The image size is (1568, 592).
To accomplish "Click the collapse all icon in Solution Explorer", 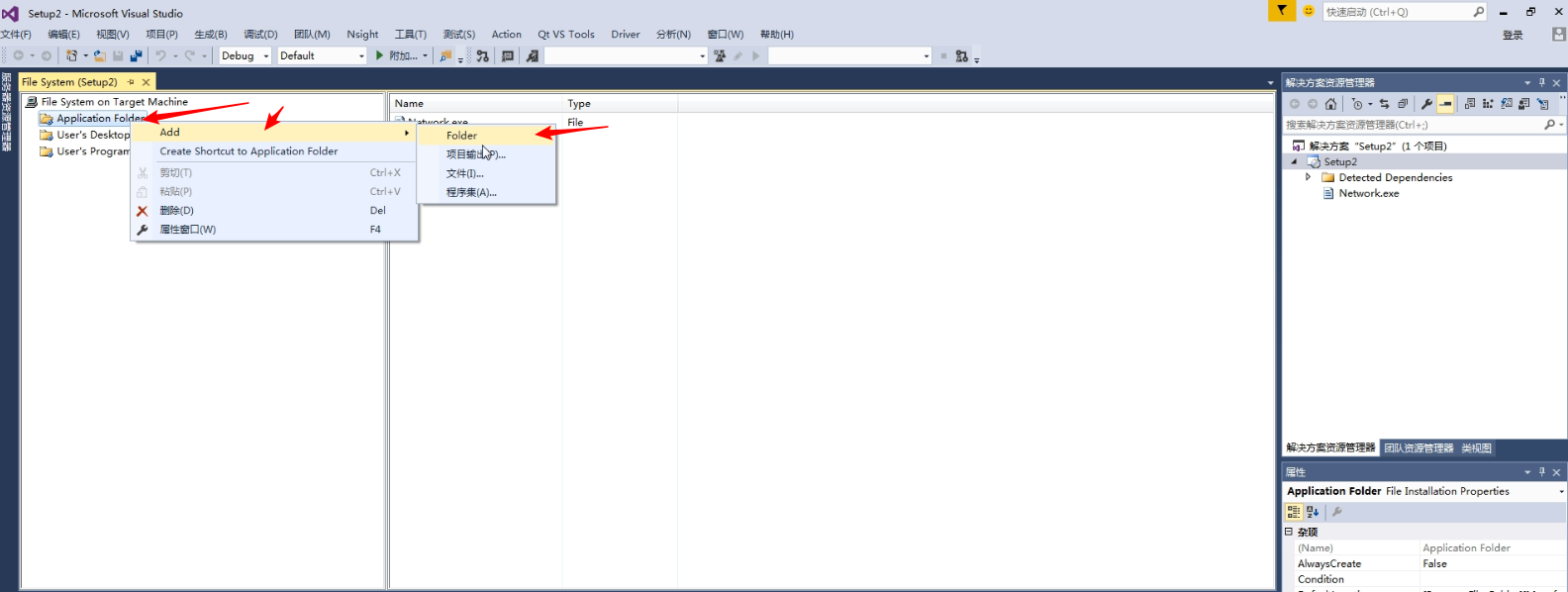I will [x=1403, y=104].
